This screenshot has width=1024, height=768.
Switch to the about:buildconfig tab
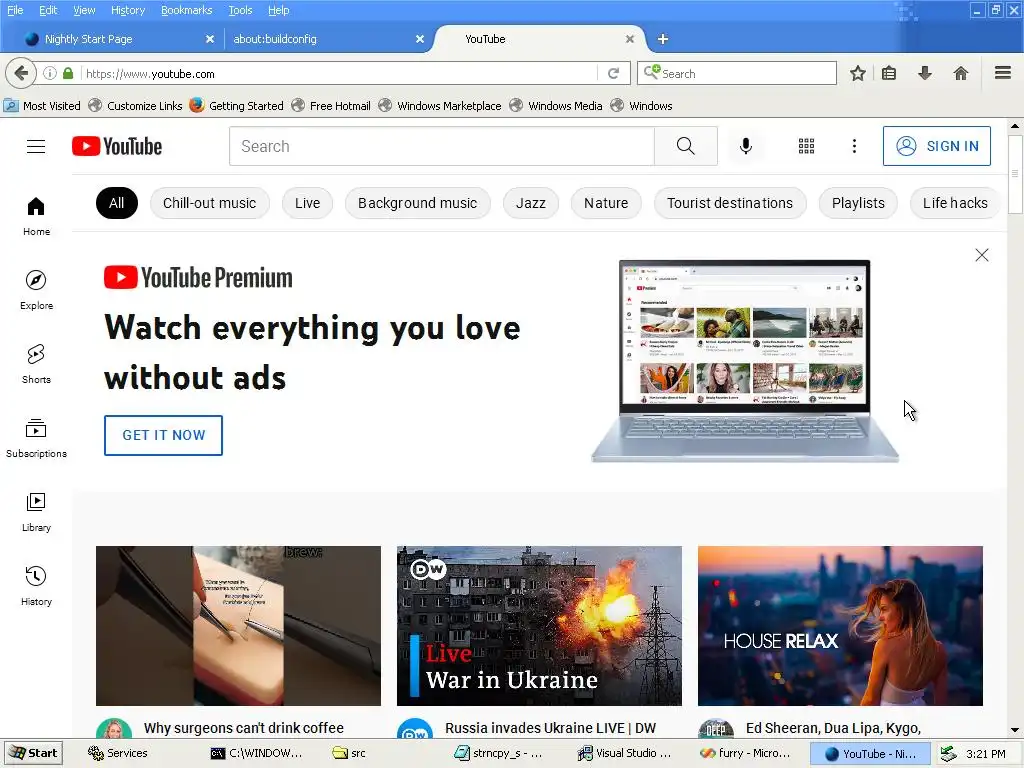[327, 39]
